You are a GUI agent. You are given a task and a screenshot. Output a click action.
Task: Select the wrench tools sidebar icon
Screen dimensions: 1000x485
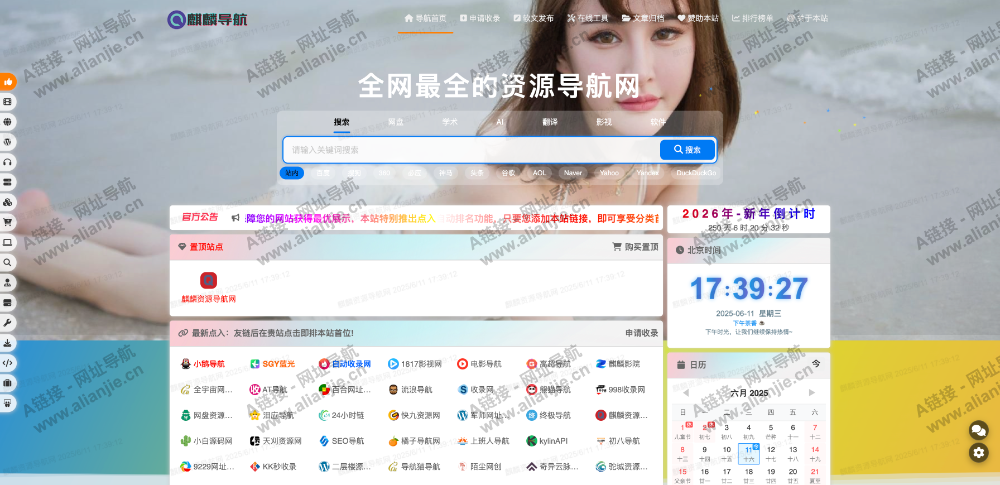(8, 322)
